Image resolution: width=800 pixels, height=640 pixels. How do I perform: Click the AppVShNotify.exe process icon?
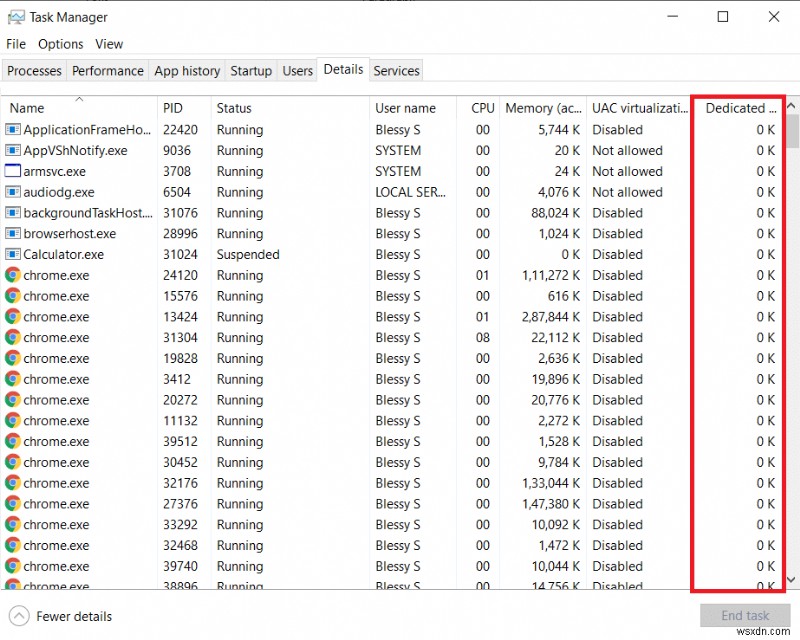11,150
